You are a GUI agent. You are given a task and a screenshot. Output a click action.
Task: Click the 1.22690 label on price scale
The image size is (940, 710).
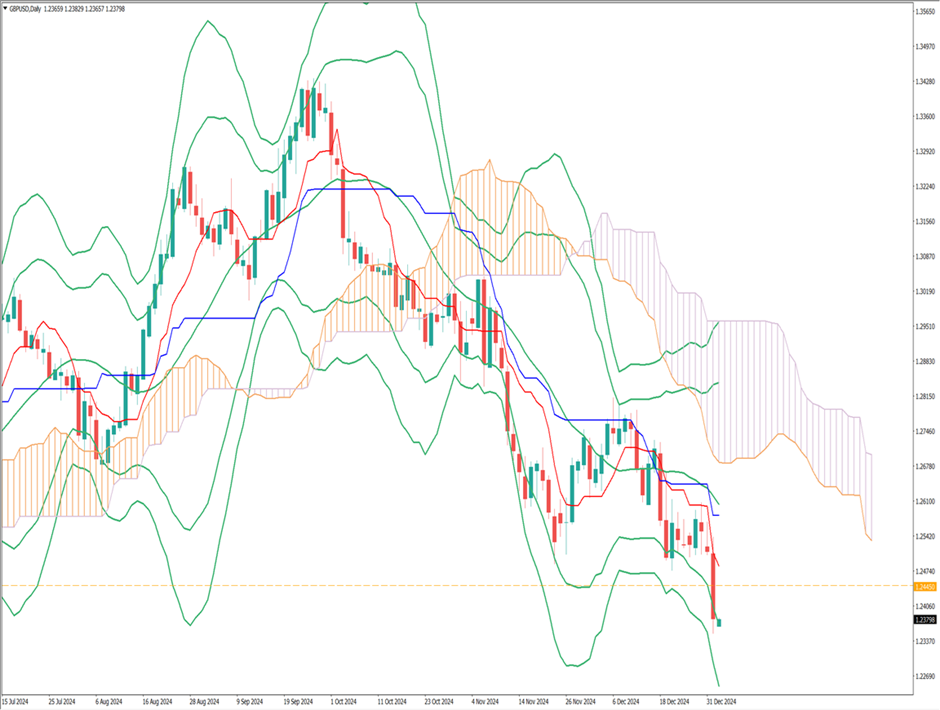(925, 676)
